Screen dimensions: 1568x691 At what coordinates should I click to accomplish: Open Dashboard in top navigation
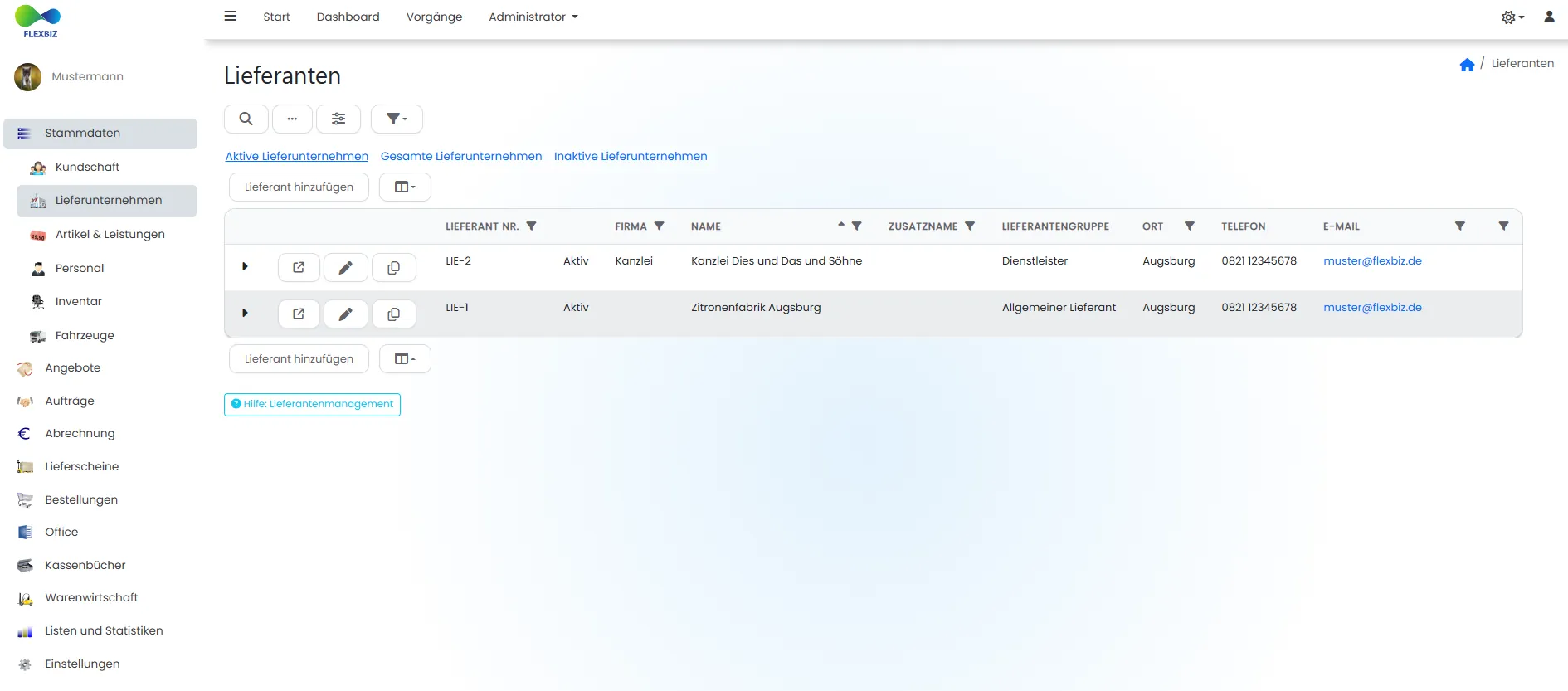click(x=348, y=17)
